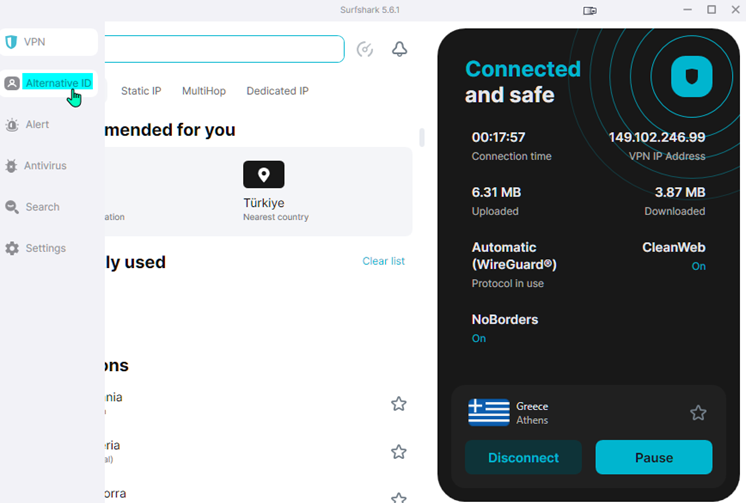Click the Clear list link
Screen dimensions: 746x503
click(383, 261)
